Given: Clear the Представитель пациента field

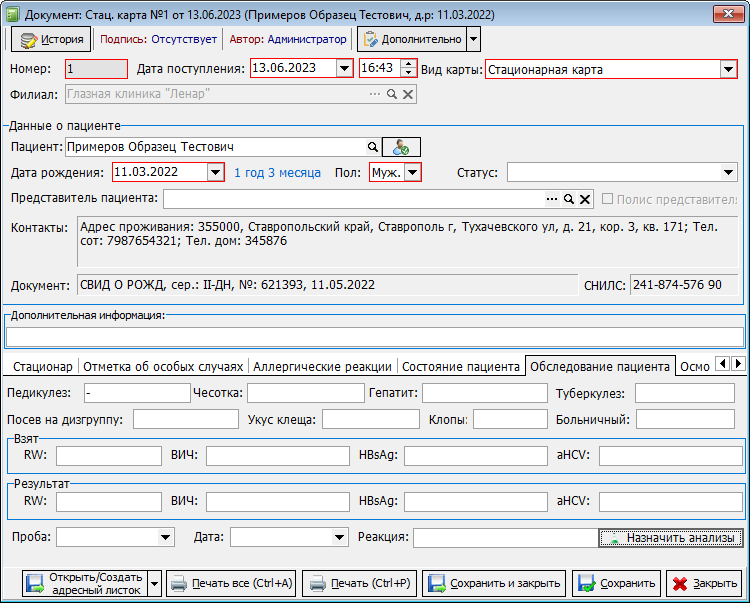Looking at the screenshot, I should coord(585,199).
